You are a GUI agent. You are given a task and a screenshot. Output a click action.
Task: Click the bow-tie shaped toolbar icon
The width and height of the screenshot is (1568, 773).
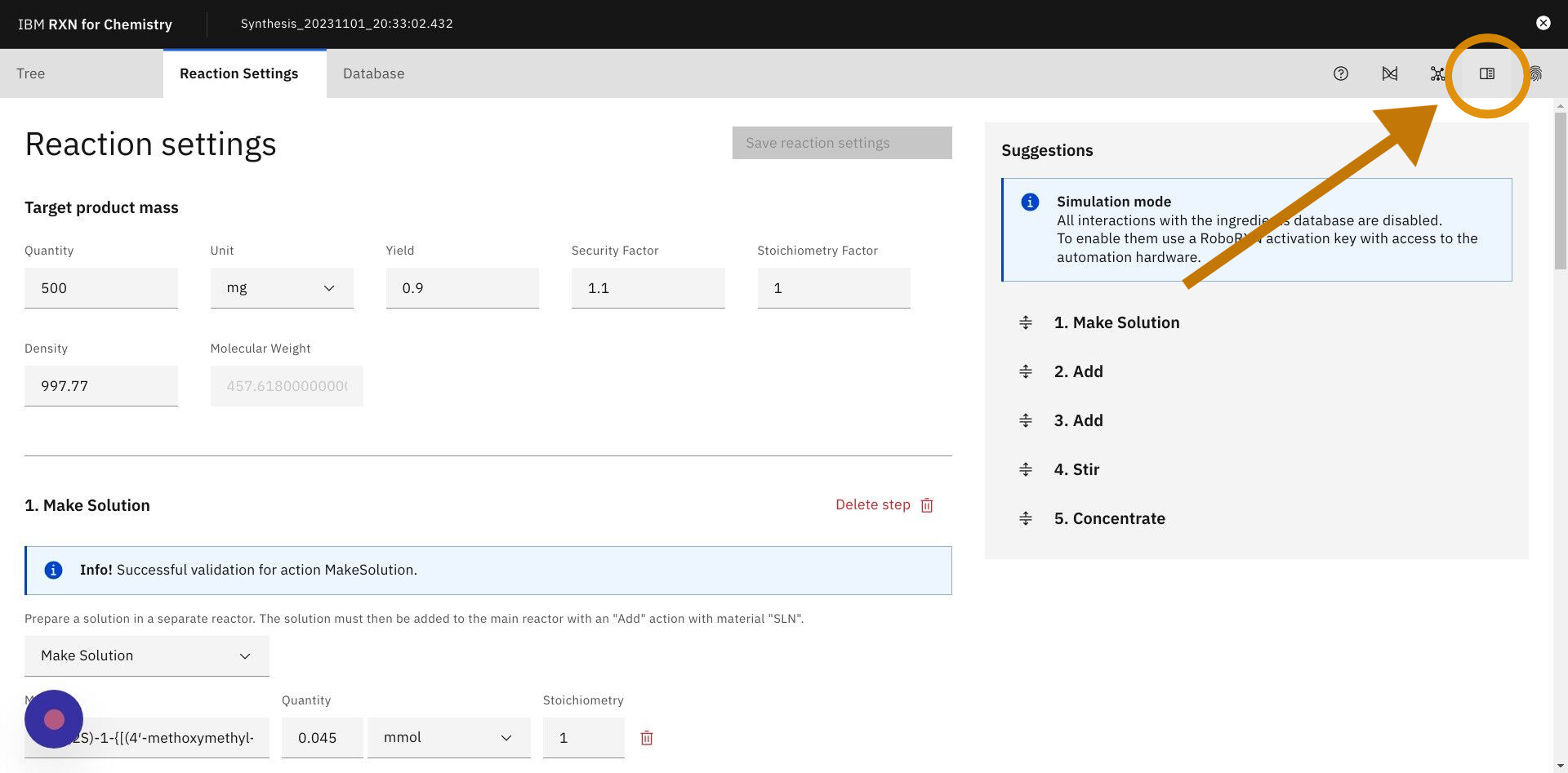click(1389, 73)
